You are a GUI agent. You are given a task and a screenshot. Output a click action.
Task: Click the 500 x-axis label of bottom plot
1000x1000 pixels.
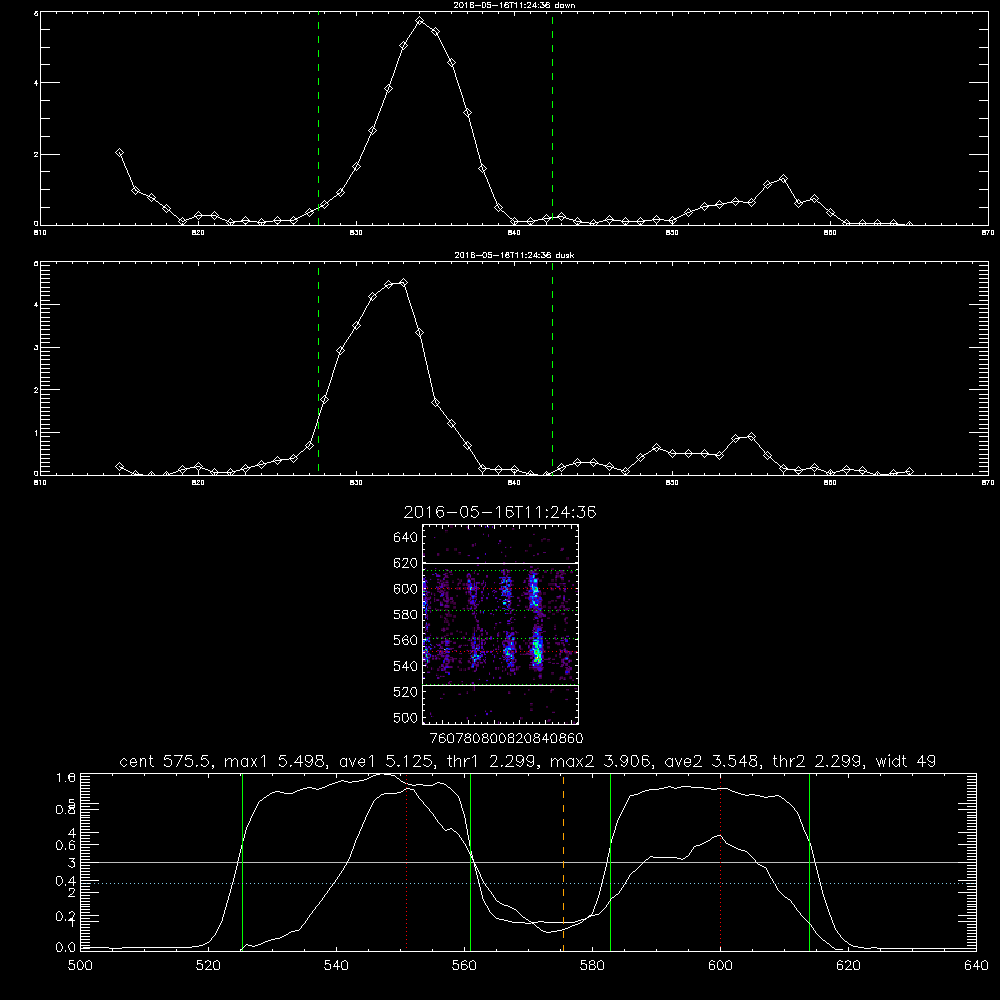[x=80, y=966]
